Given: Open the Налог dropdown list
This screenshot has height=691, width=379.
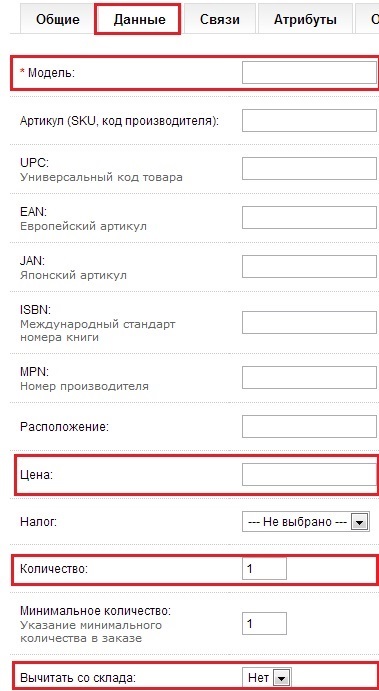Looking at the screenshot, I should 306,522.
